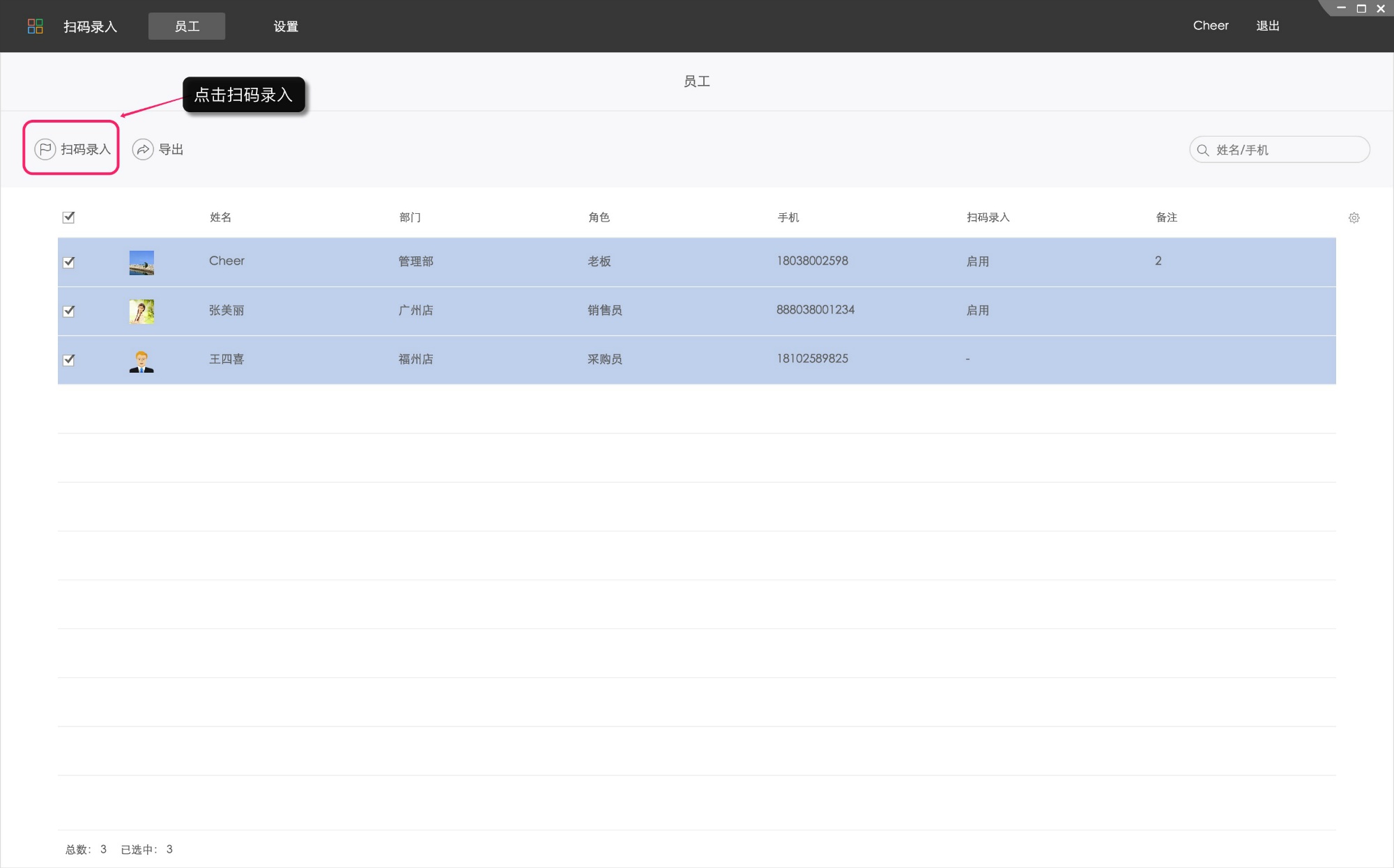The height and width of the screenshot is (868, 1394).
Task: Click the four-square app logo icon
Action: tap(35, 26)
